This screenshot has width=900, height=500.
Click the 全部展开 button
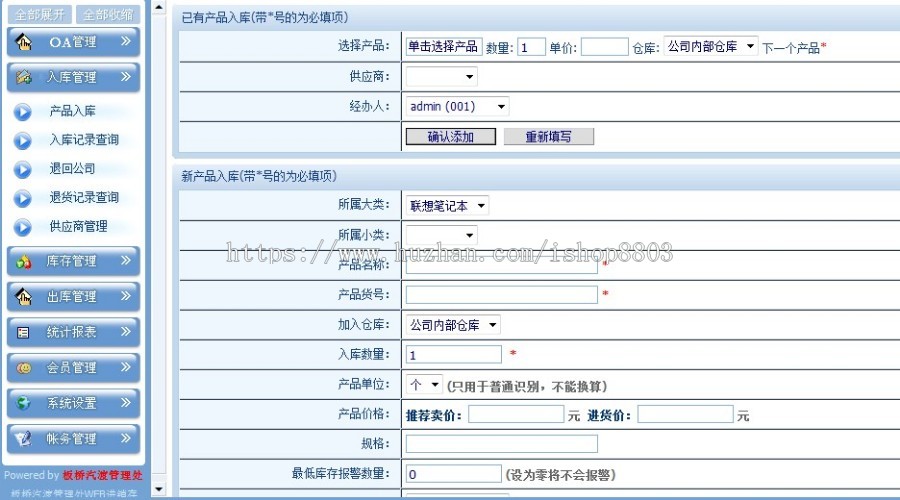tap(40, 14)
